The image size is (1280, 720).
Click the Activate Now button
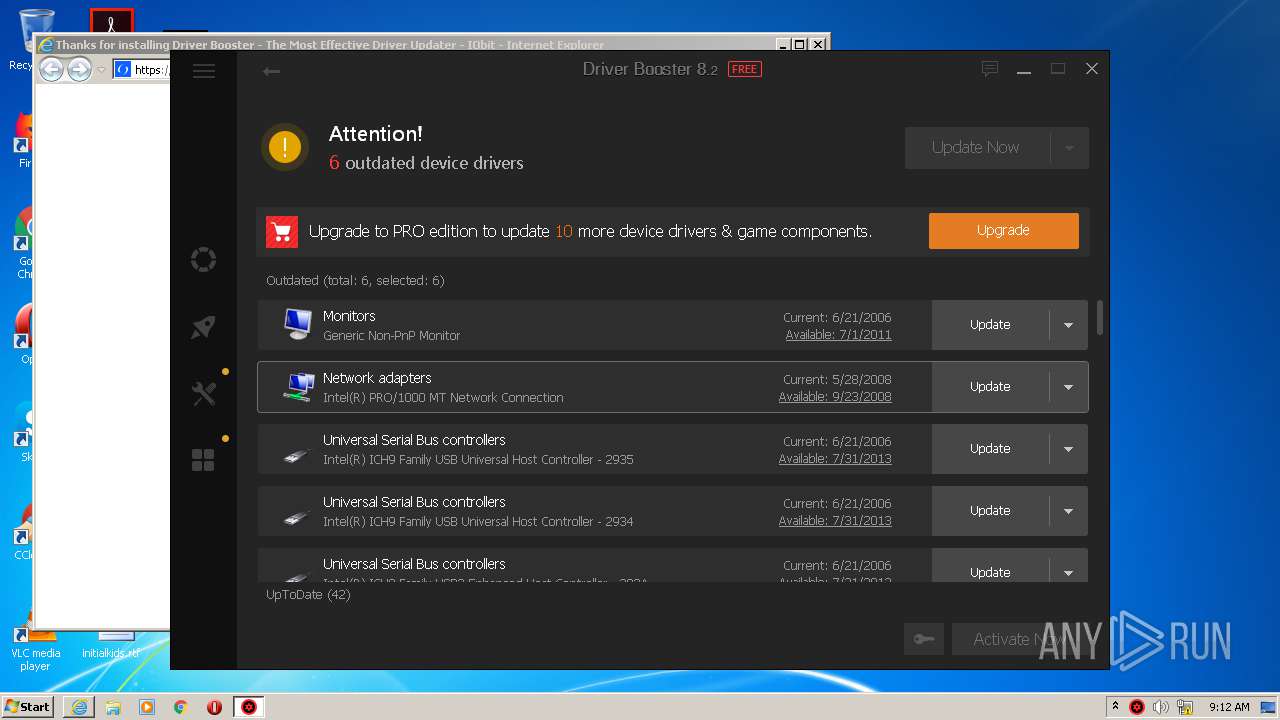click(x=1020, y=640)
